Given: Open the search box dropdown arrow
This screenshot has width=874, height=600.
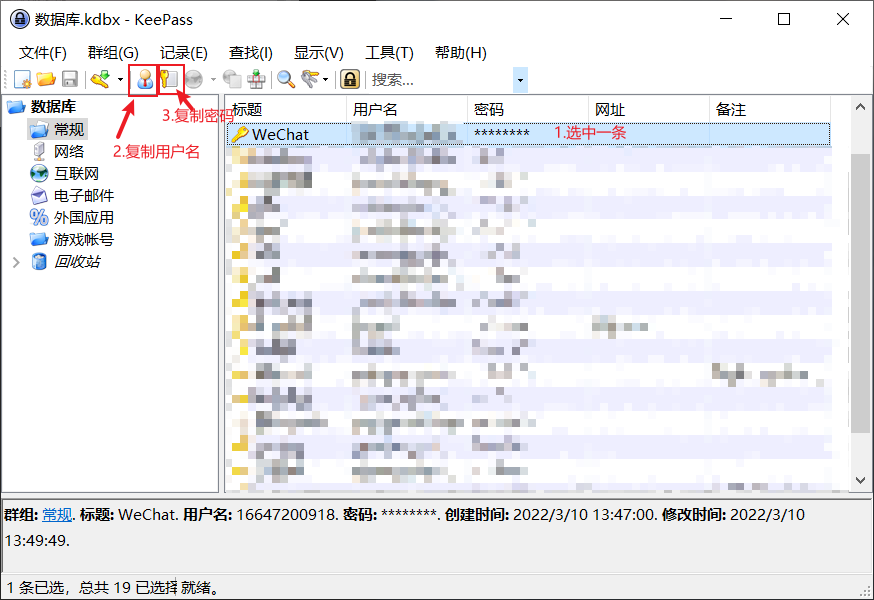Looking at the screenshot, I should coord(519,80).
